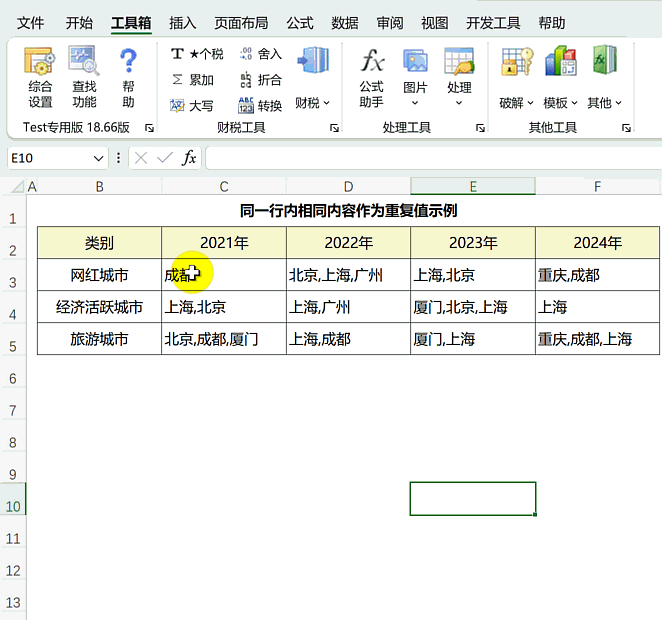Select the 大写 conversion tool
Screen dimensions: 662x620
click(x=192, y=105)
